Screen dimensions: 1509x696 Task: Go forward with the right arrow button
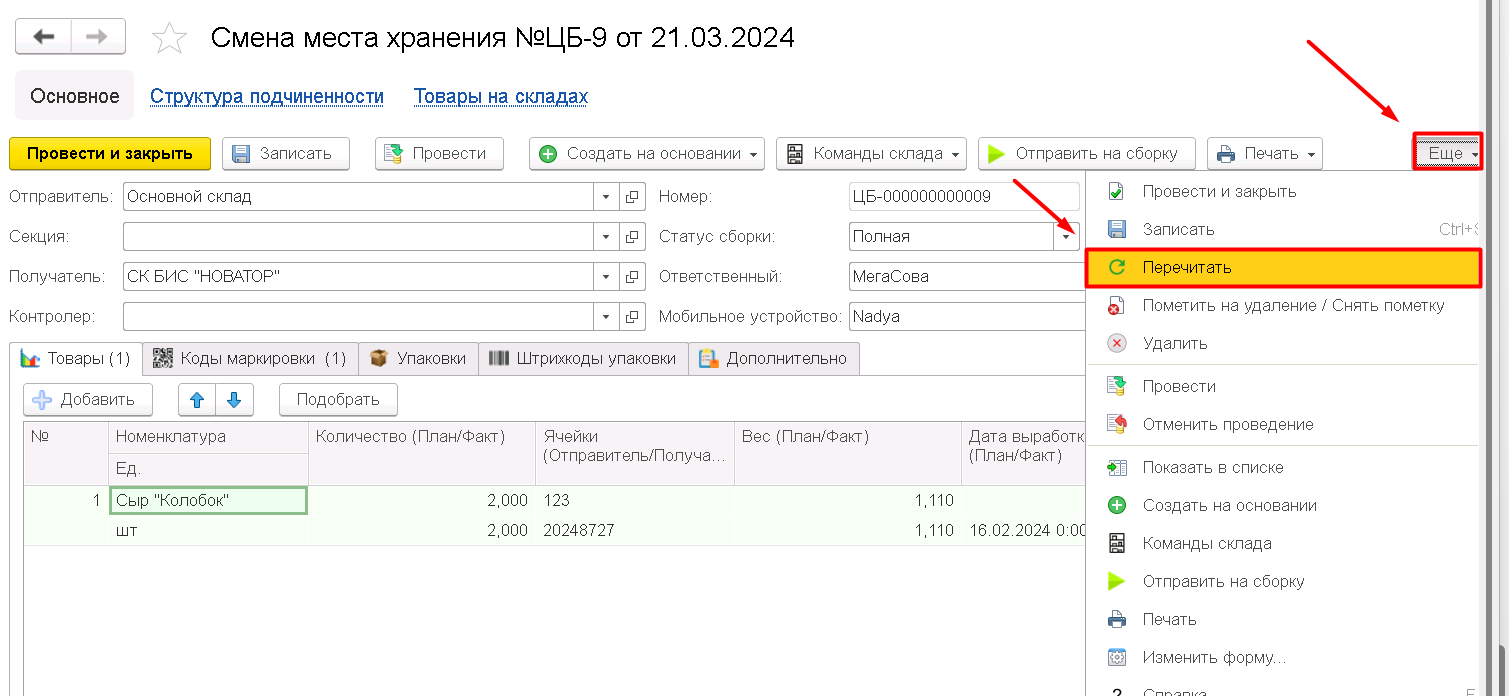point(97,37)
